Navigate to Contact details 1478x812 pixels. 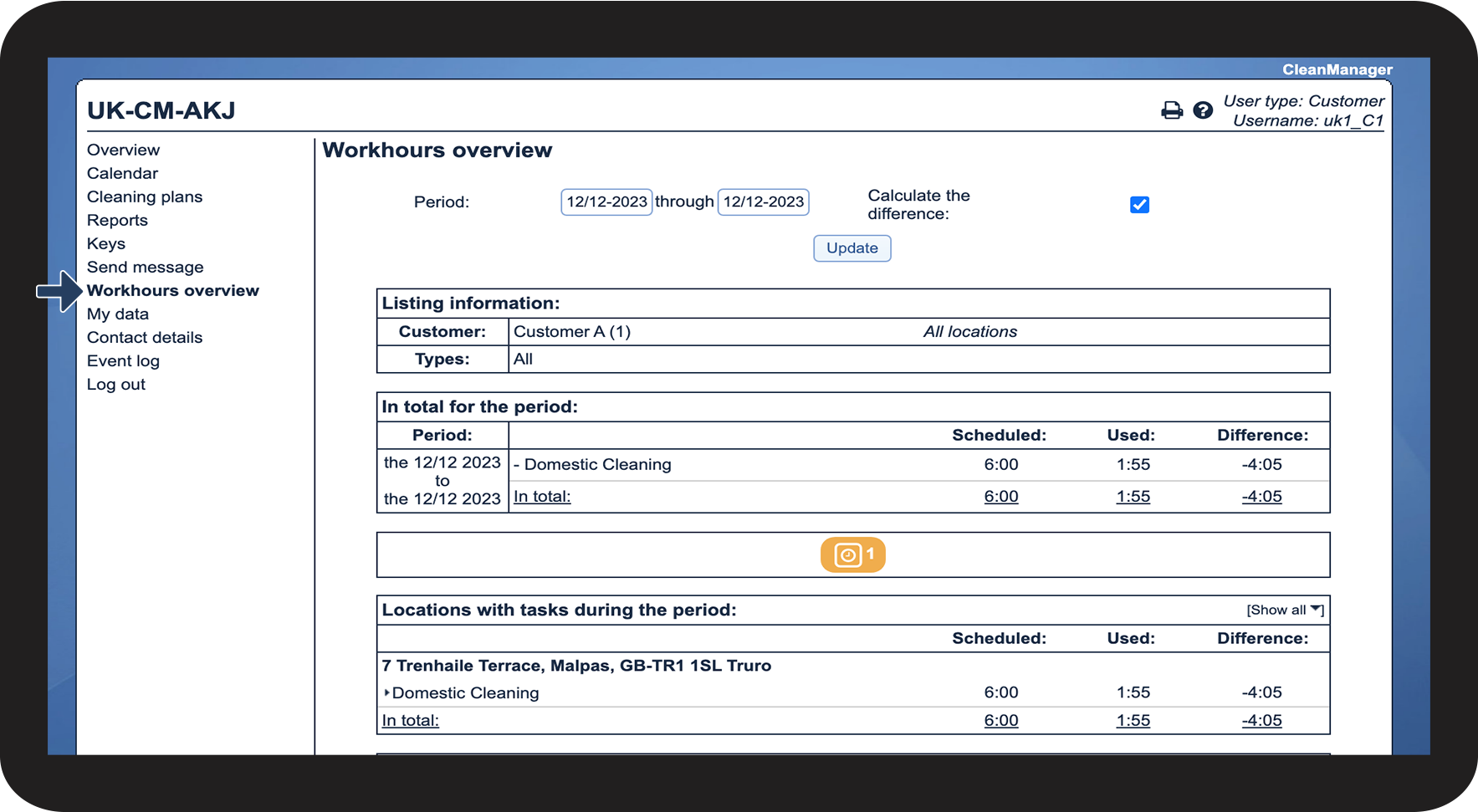(145, 337)
